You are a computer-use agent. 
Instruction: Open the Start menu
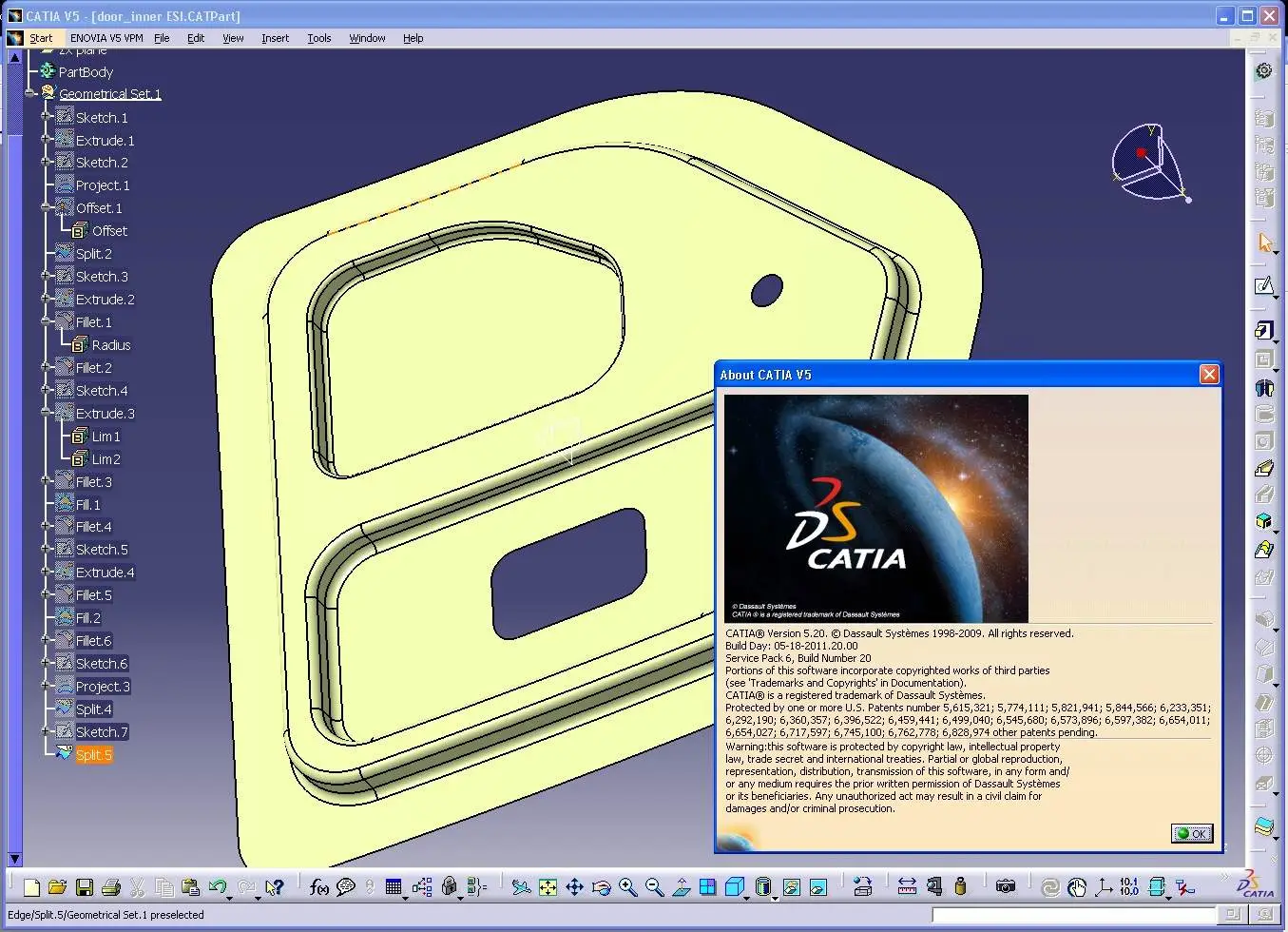pos(41,38)
